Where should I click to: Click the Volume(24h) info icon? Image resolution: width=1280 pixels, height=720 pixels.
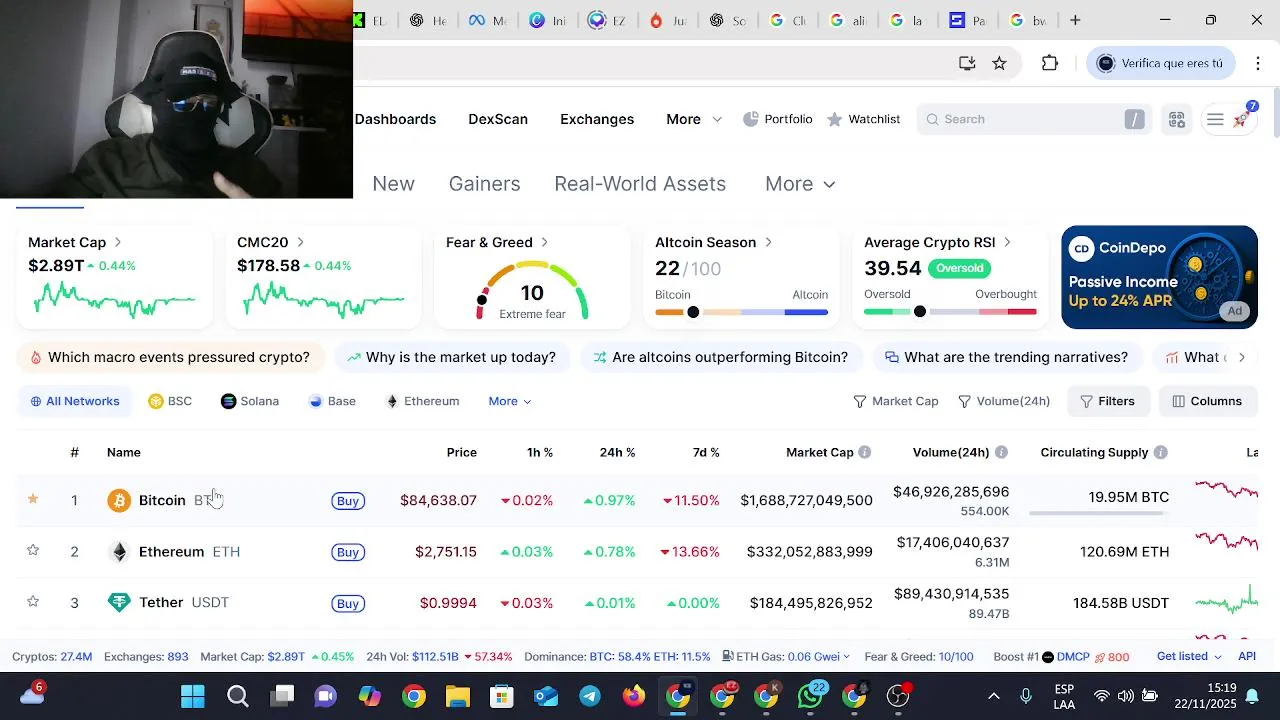[1001, 452]
